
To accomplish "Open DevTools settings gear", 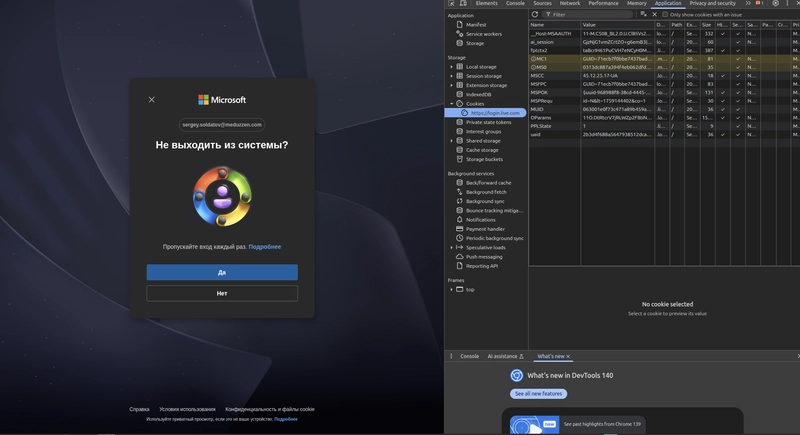I will [775, 4].
